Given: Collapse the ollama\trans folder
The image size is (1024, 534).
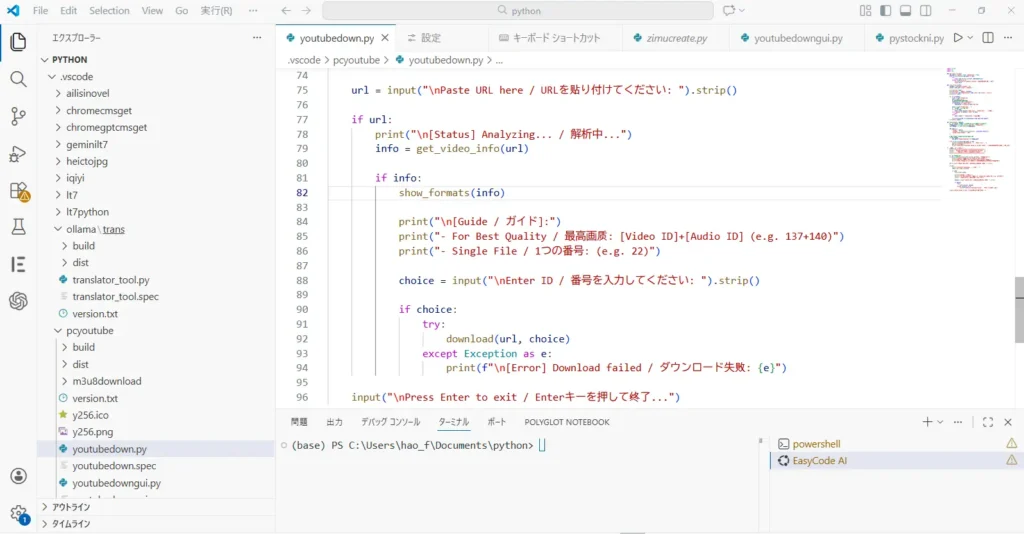Looking at the screenshot, I should coord(156,229).
